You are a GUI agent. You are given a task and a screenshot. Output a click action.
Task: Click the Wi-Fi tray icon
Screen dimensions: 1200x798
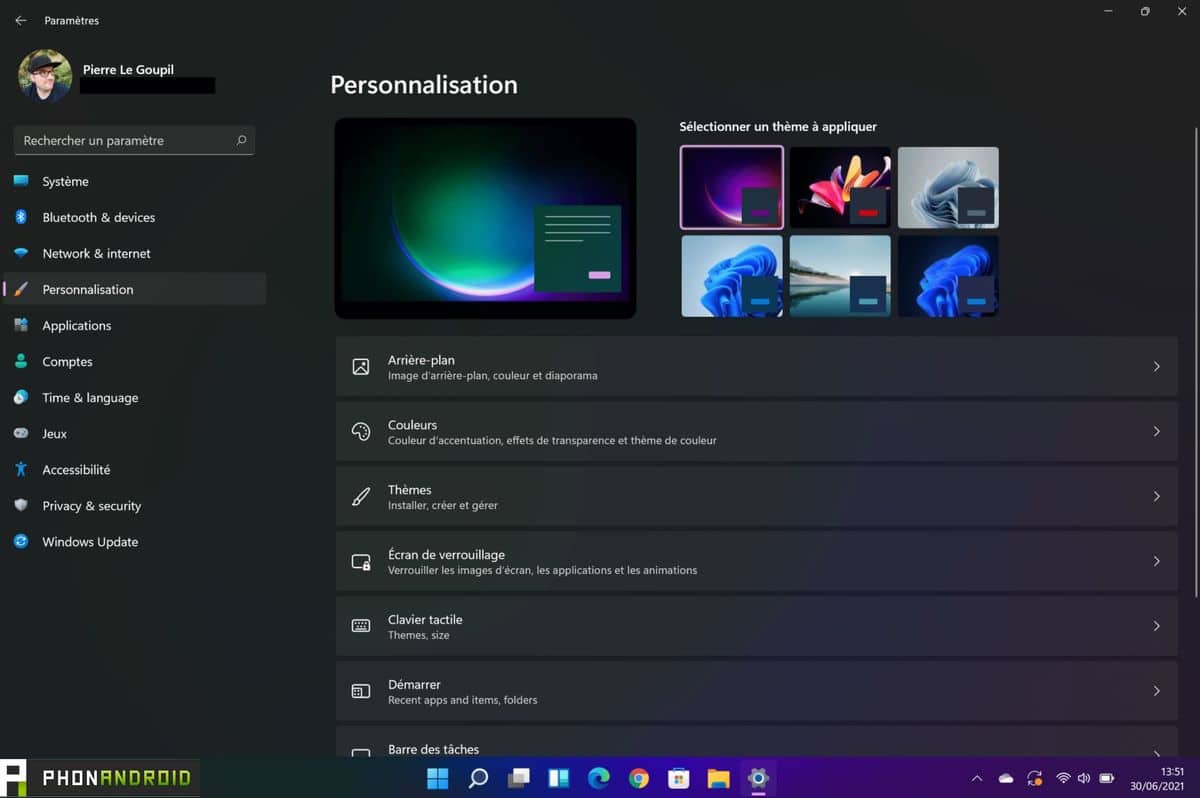[1063, 778]
